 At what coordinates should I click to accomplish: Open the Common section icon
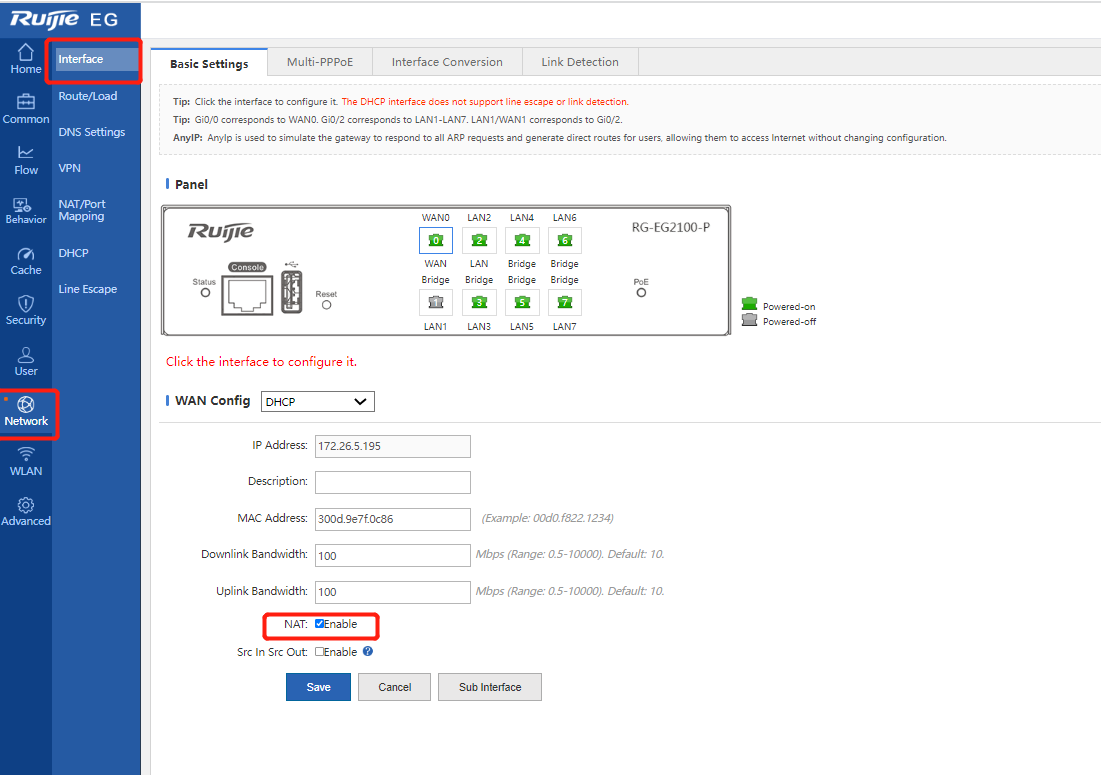coord(25,102)
